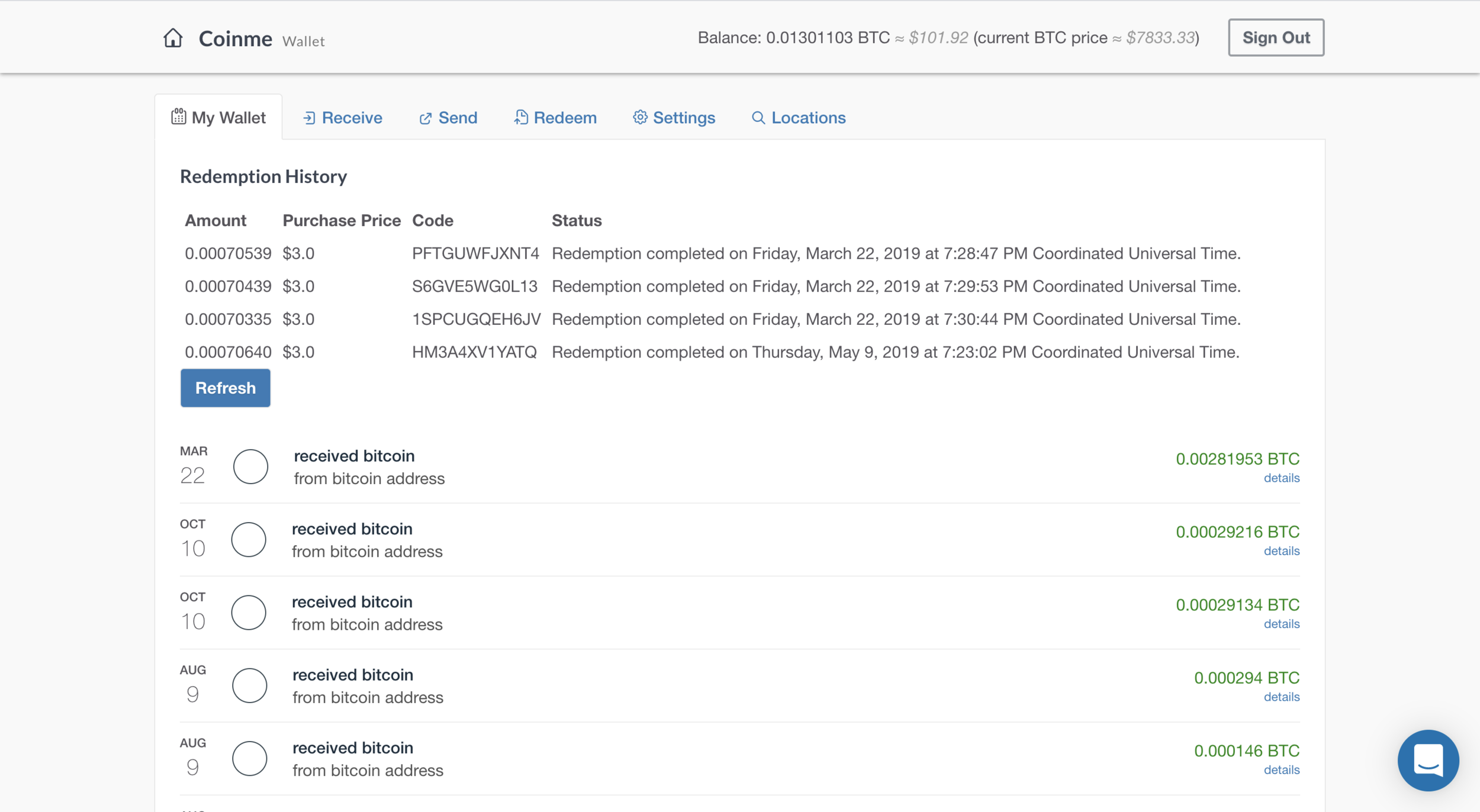
Task: Open details for 0.00281953 BTC transaction
Action: click(1281, 478)
